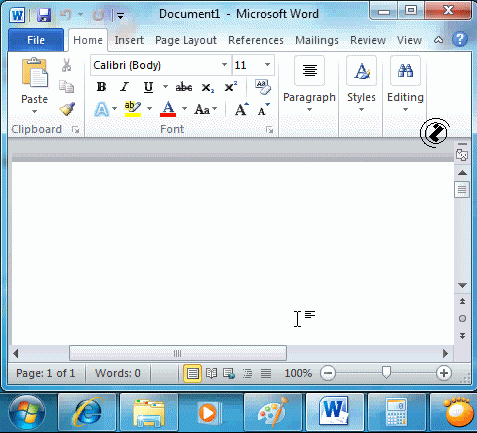Image resolution: width=477 pixels, height=433 pixels.
Task: Open the Clipboard dialog launcher
Action: [76, 130]
